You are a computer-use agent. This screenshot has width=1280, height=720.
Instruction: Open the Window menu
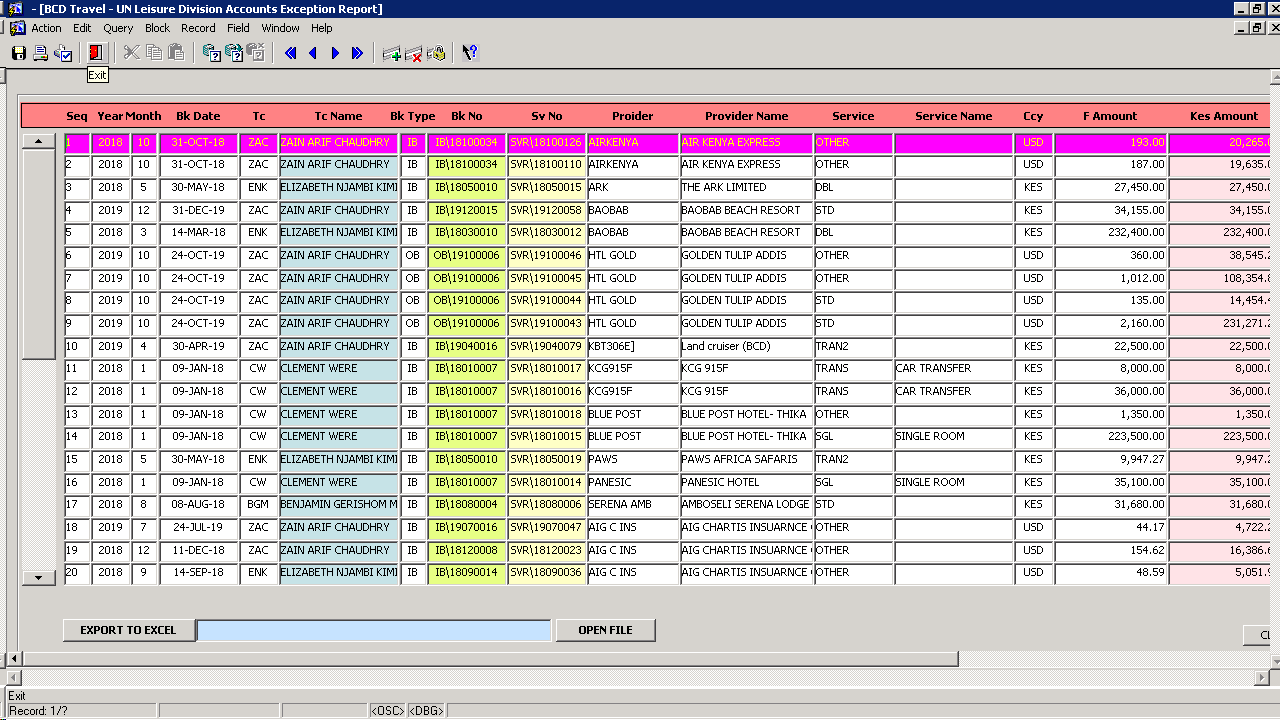281,28
